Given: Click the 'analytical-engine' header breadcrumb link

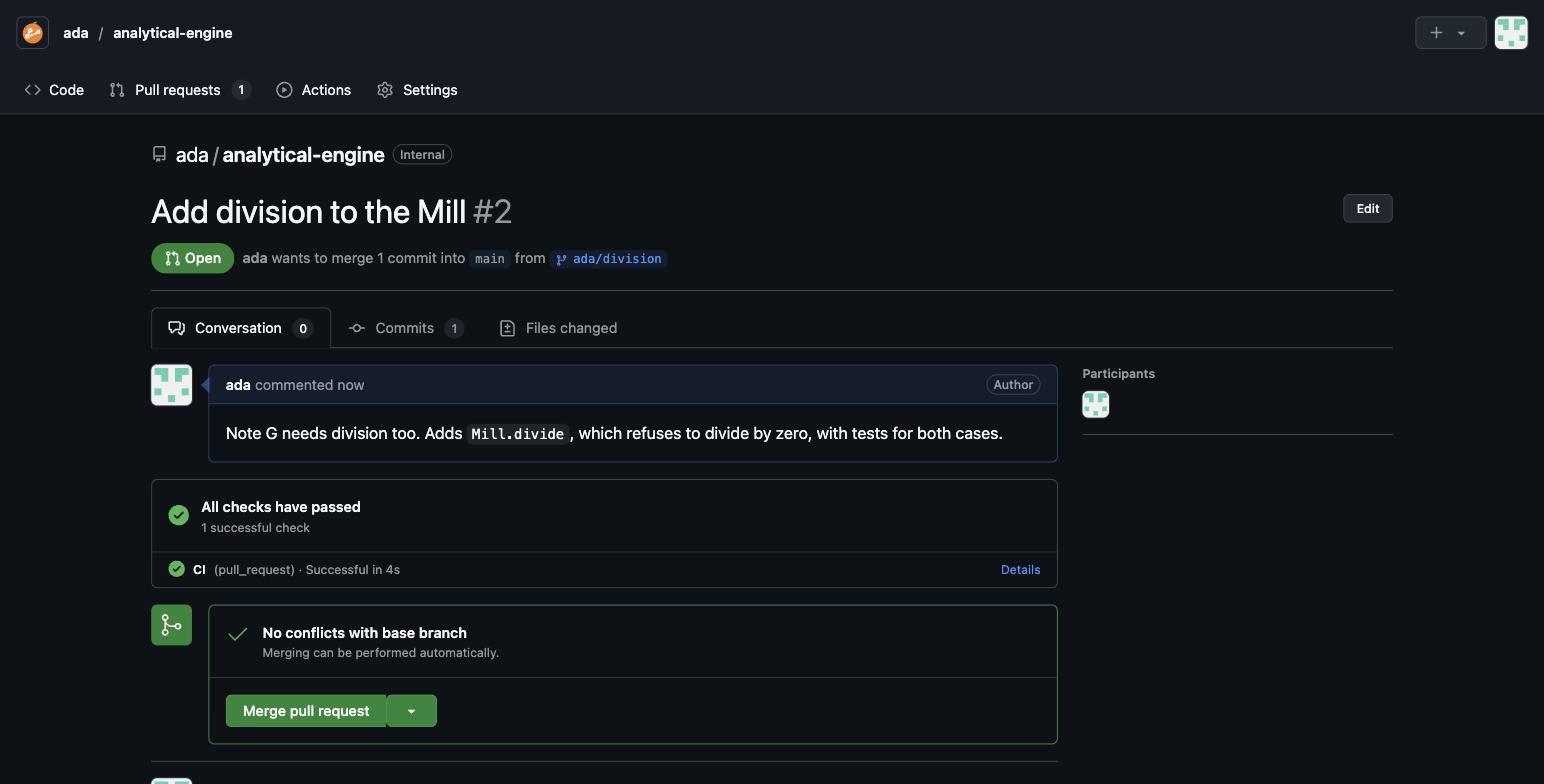Looking at the screenshot, I should pyautogui.click(x=173, y=33).
